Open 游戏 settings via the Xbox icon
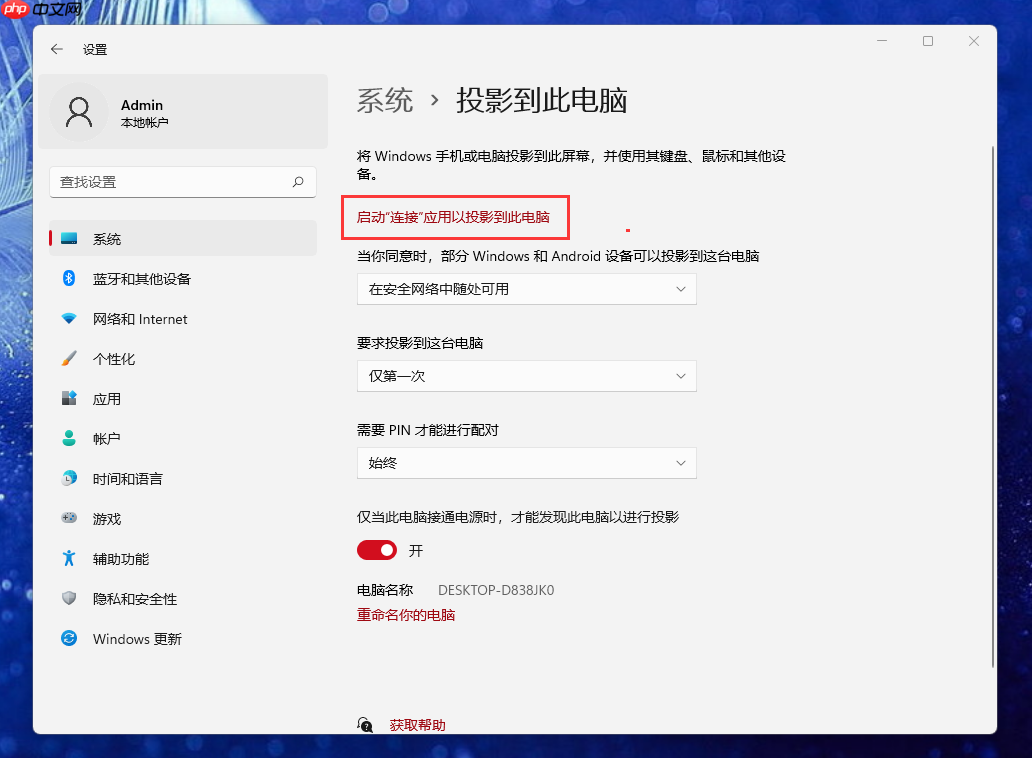This screenshot has width=1032, height=758. click(69, 518)
